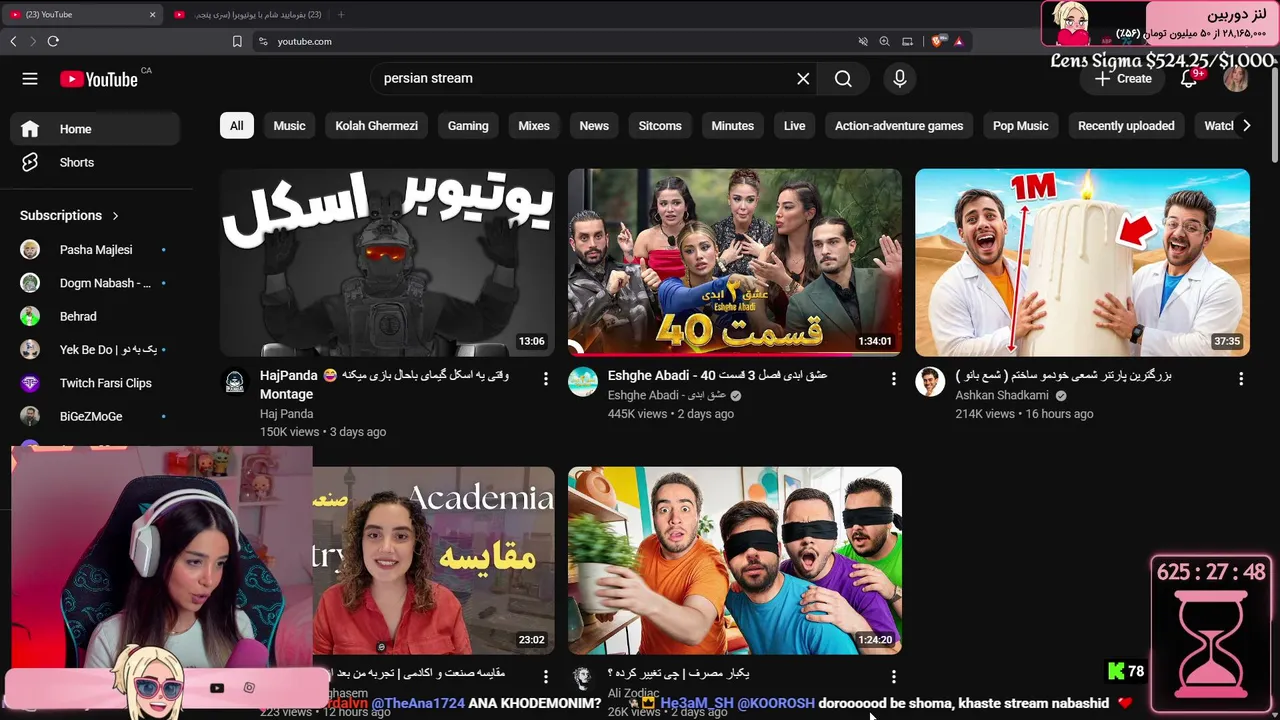Viewport: 1280px width, 720px height.
Task: Open Eshghe Abadi channel avatar
Action: coord(583,382)
